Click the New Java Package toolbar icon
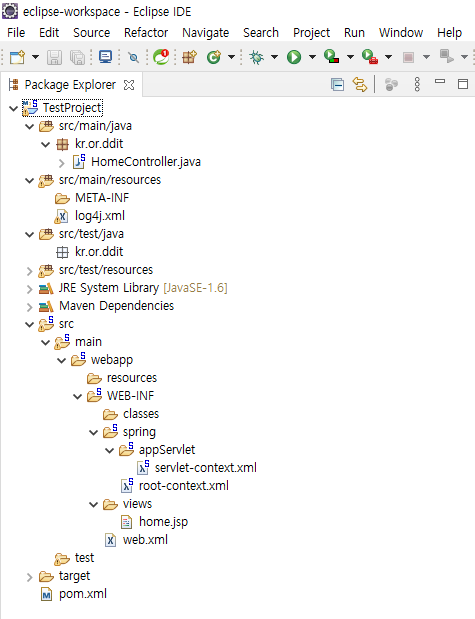This screenshot has width=475, height=619. (x=190, y=57)
